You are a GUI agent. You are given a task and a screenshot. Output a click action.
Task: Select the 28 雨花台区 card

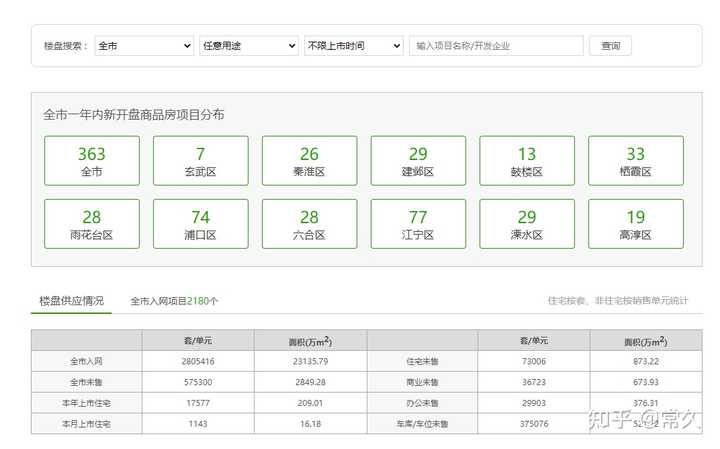[92, 224]
